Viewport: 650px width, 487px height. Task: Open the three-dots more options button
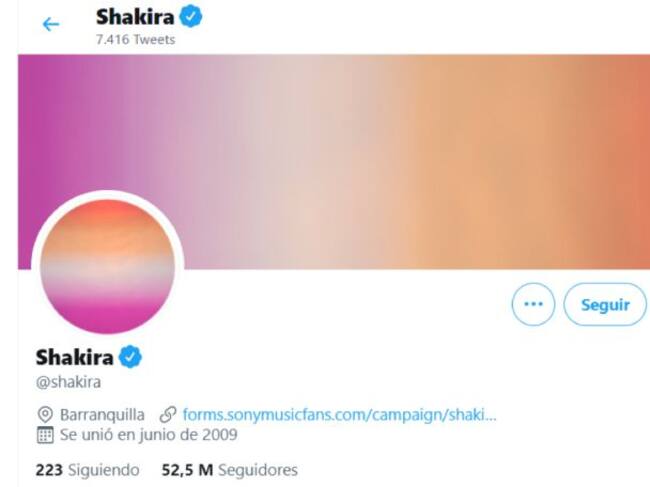click(x=533, y=304)
